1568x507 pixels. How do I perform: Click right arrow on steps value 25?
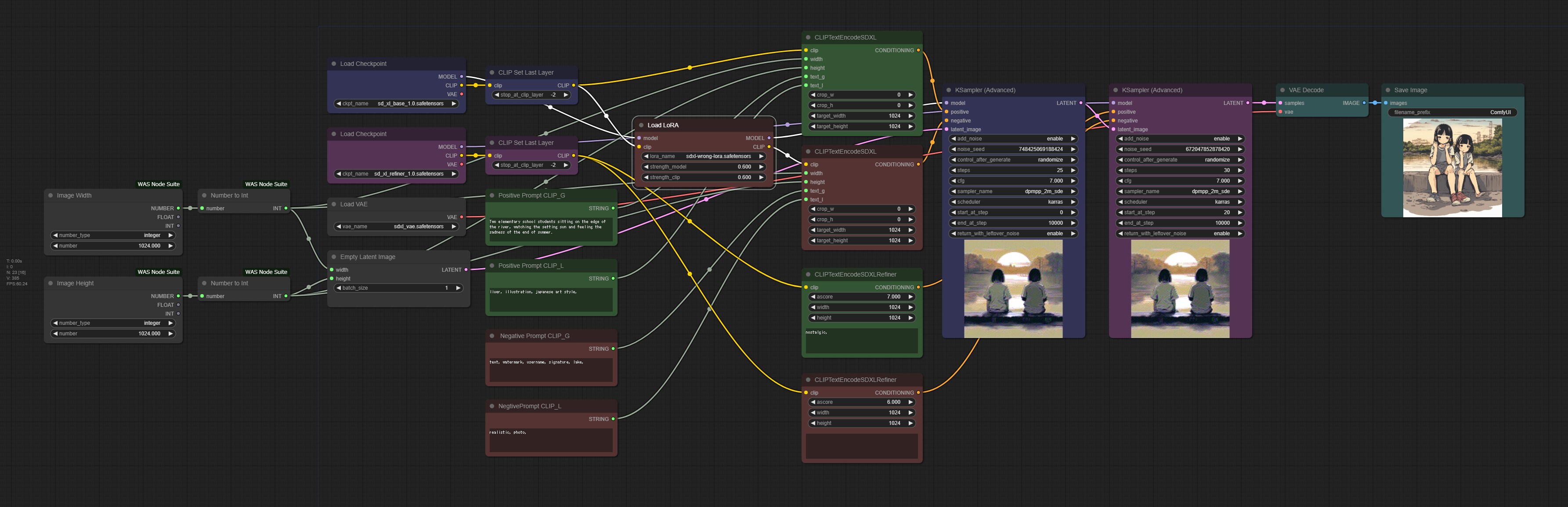tap(1073, 170)
